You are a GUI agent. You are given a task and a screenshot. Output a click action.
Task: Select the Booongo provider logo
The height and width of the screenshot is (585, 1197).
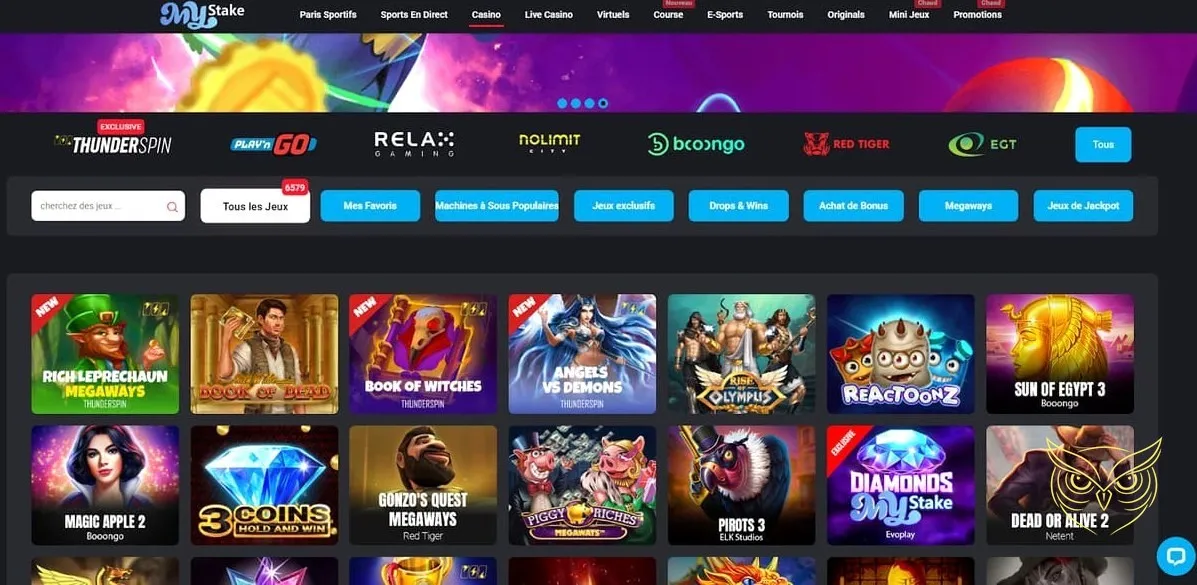pos(695,144)
